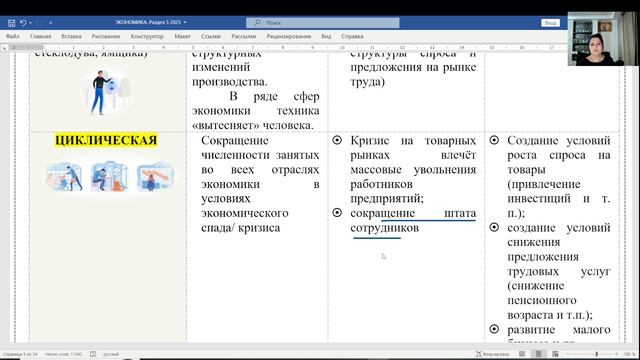Open the undo history dropdown arrow
Image resolution: width=640 pixels, height=360 pixels.
coord(30,23)
